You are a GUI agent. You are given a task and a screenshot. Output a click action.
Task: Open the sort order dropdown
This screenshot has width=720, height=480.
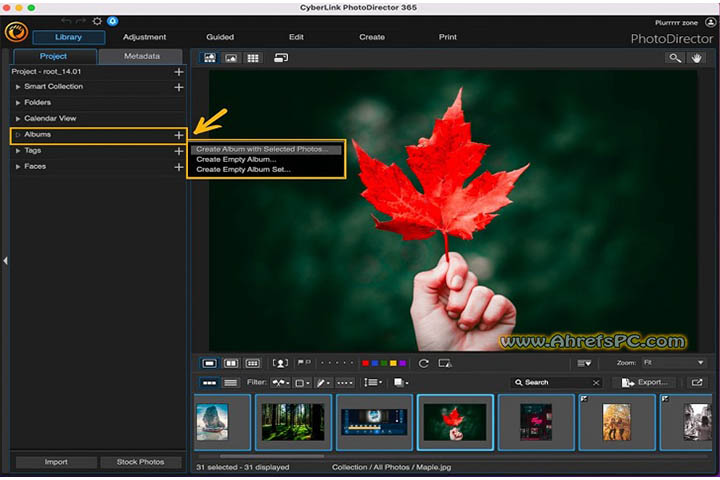coord(373,383)
